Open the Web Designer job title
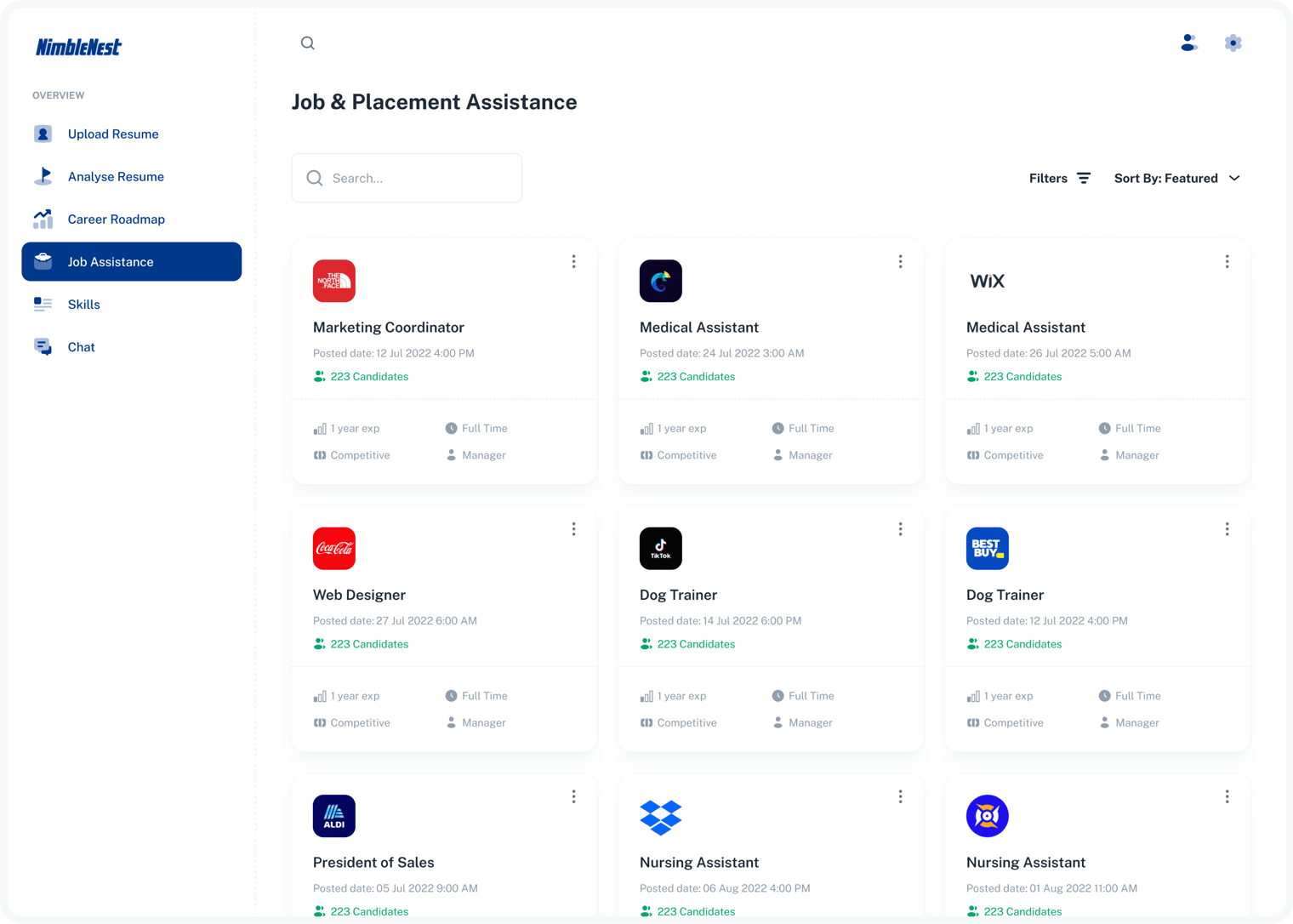The image size is (1293, 924). 359,595
